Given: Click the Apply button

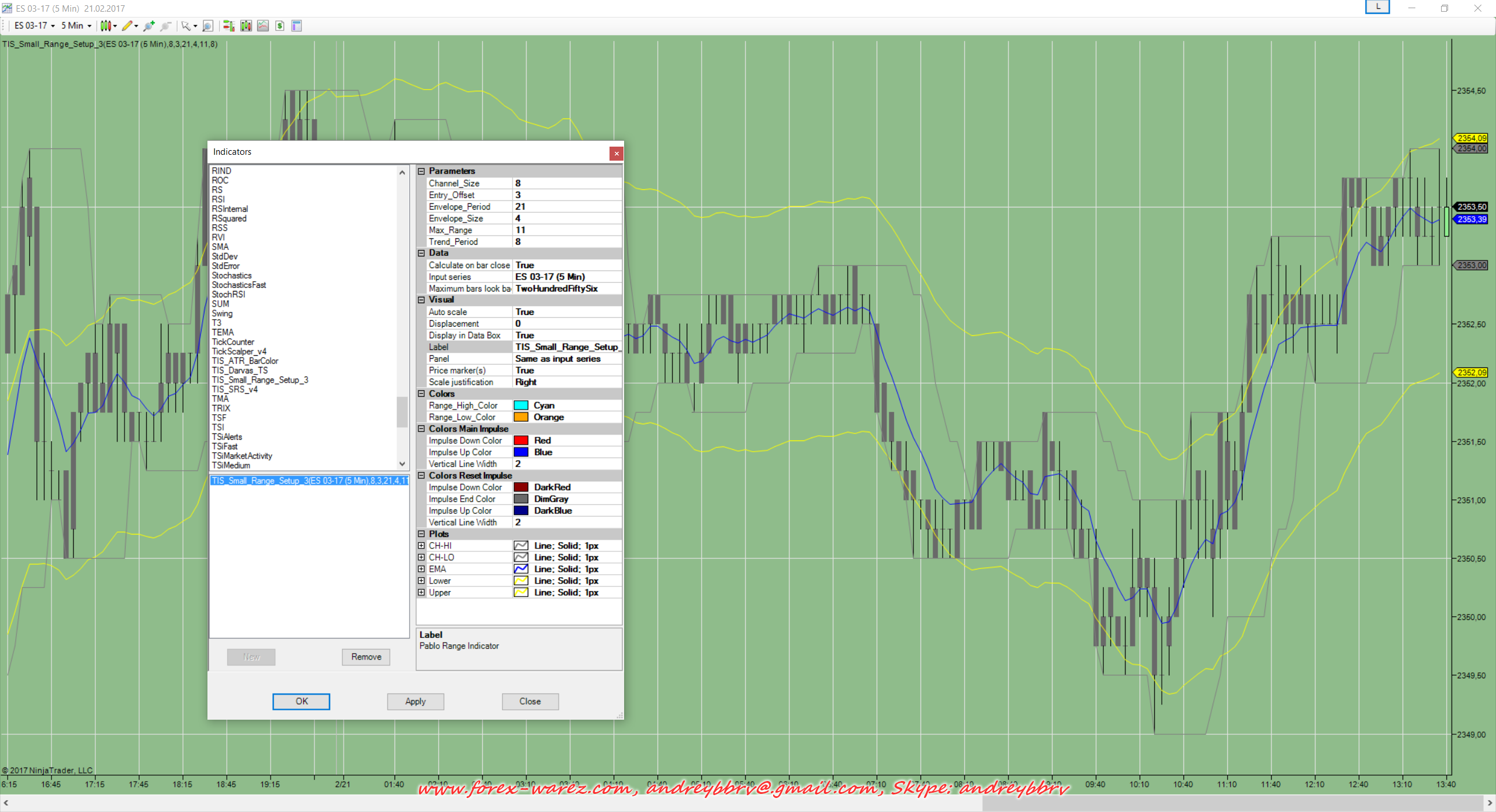Looking at the screenshot, I should 415,701.
